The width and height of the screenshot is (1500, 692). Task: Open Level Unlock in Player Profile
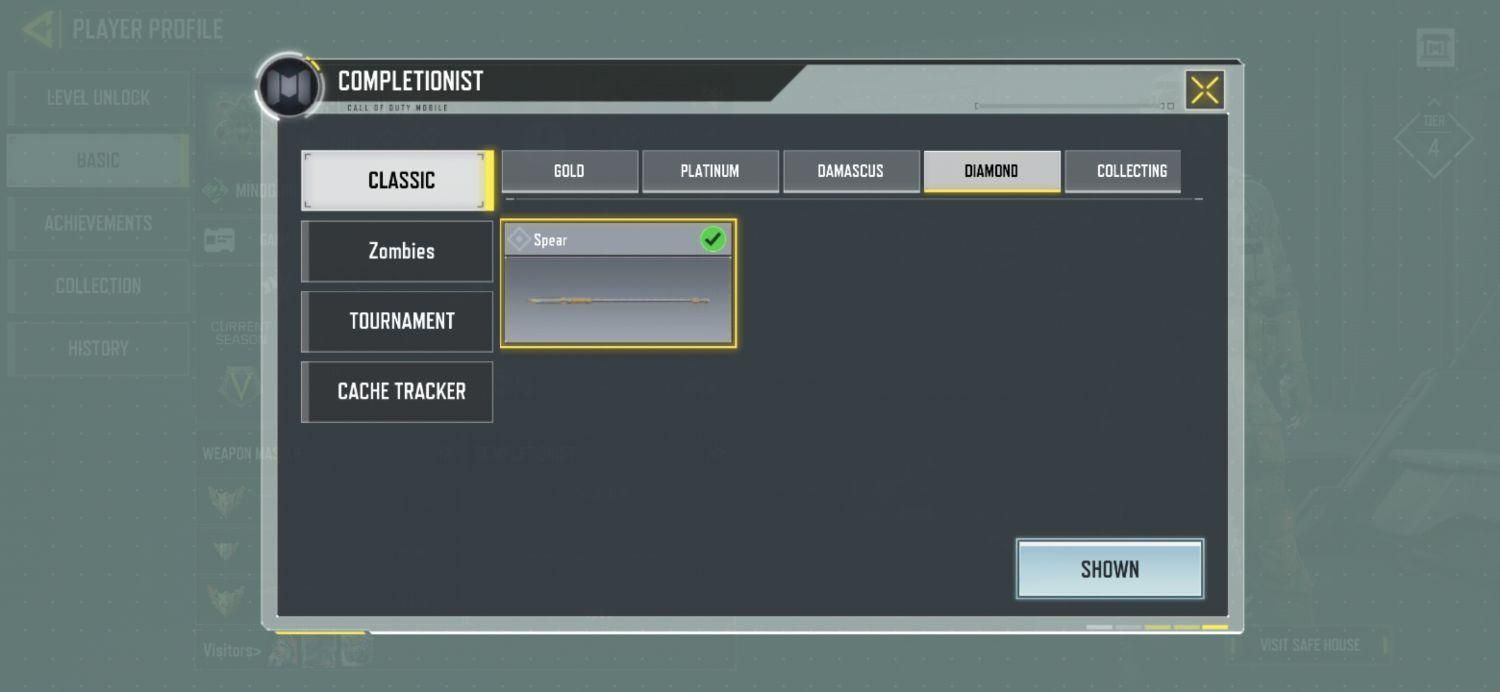[x=98, y=98]
